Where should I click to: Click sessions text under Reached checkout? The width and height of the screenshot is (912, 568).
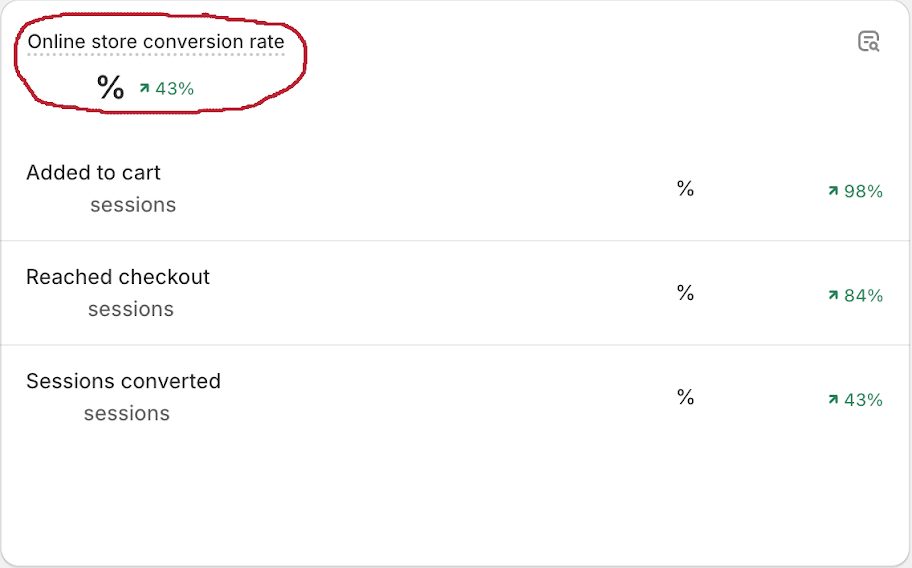pos(131,309)
